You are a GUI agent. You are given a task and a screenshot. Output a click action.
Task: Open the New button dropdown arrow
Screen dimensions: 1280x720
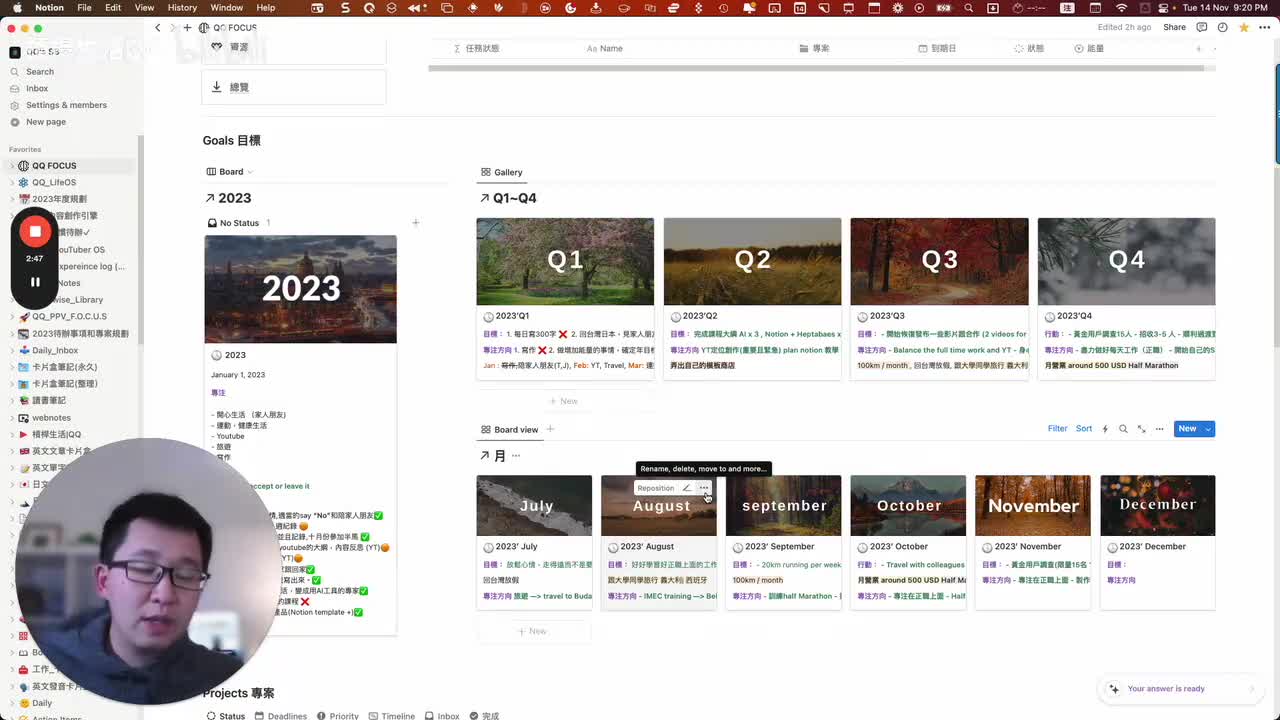point(1208,429)
